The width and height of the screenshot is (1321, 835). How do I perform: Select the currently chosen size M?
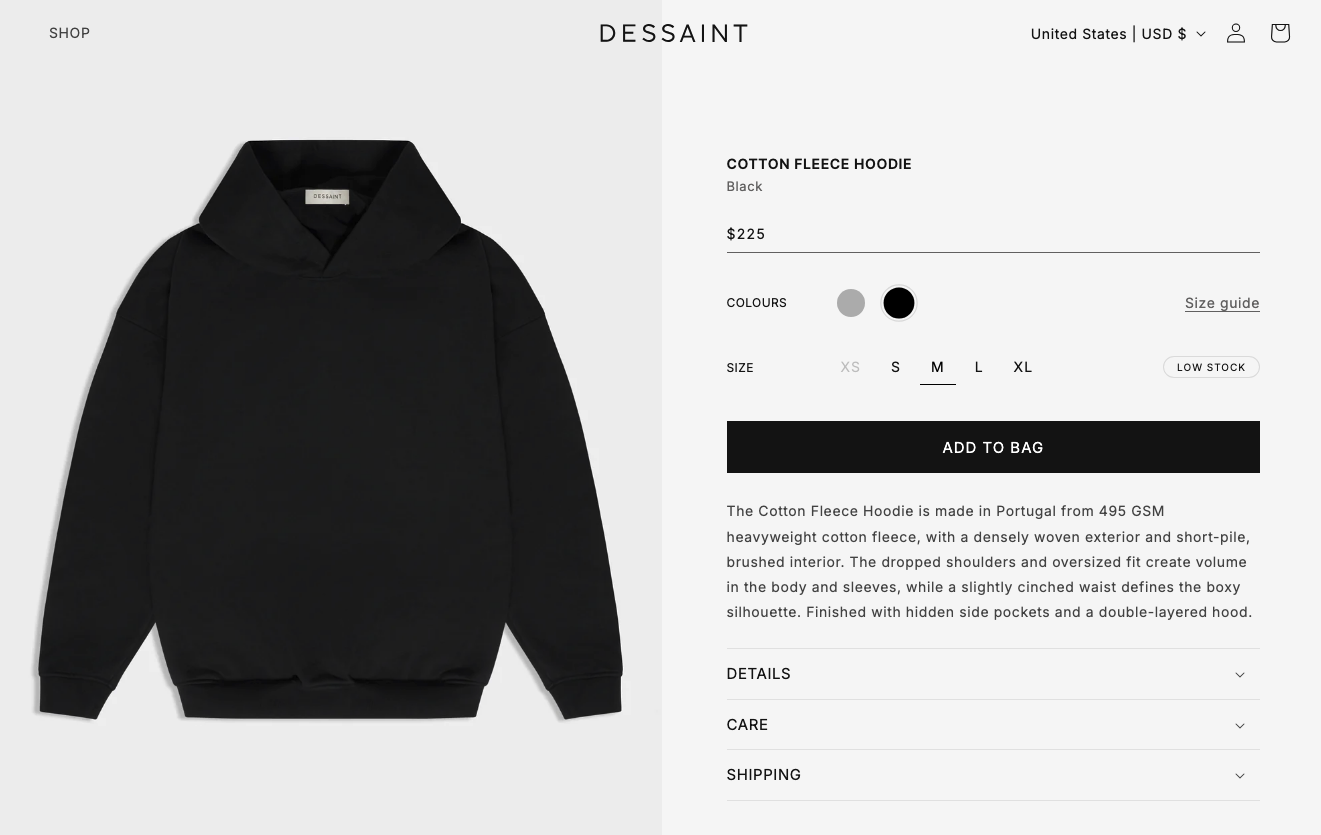point(937,367)
